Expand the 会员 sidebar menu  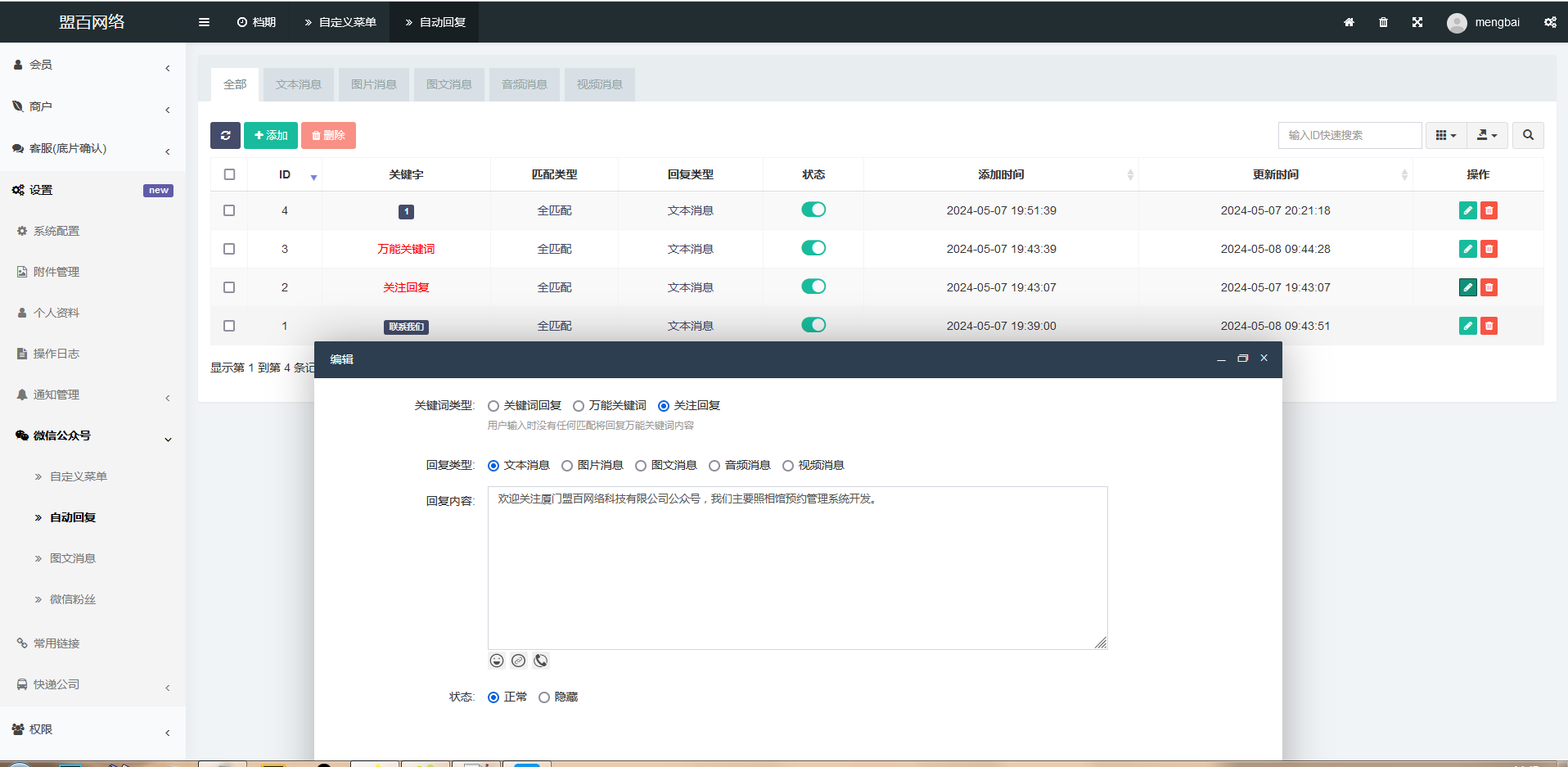(90, 65)
